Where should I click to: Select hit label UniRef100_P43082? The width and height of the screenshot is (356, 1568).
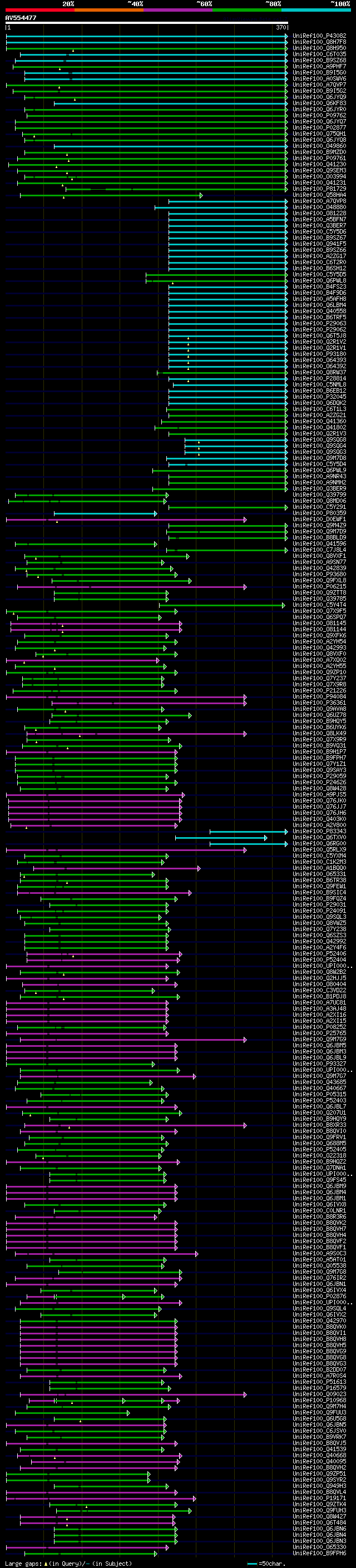[319, 36]
